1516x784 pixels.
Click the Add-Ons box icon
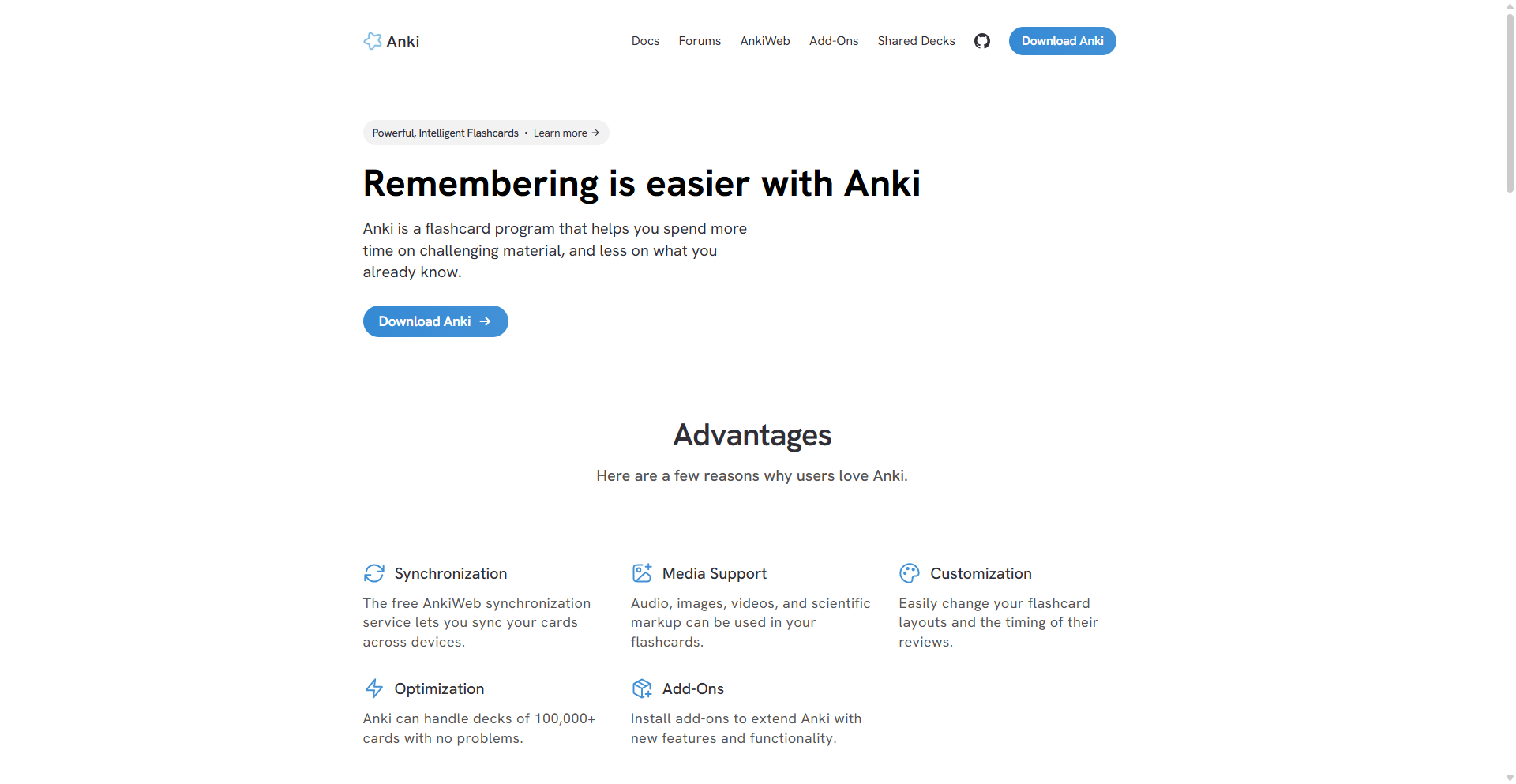pyautogui.click(x=642, y=688)
